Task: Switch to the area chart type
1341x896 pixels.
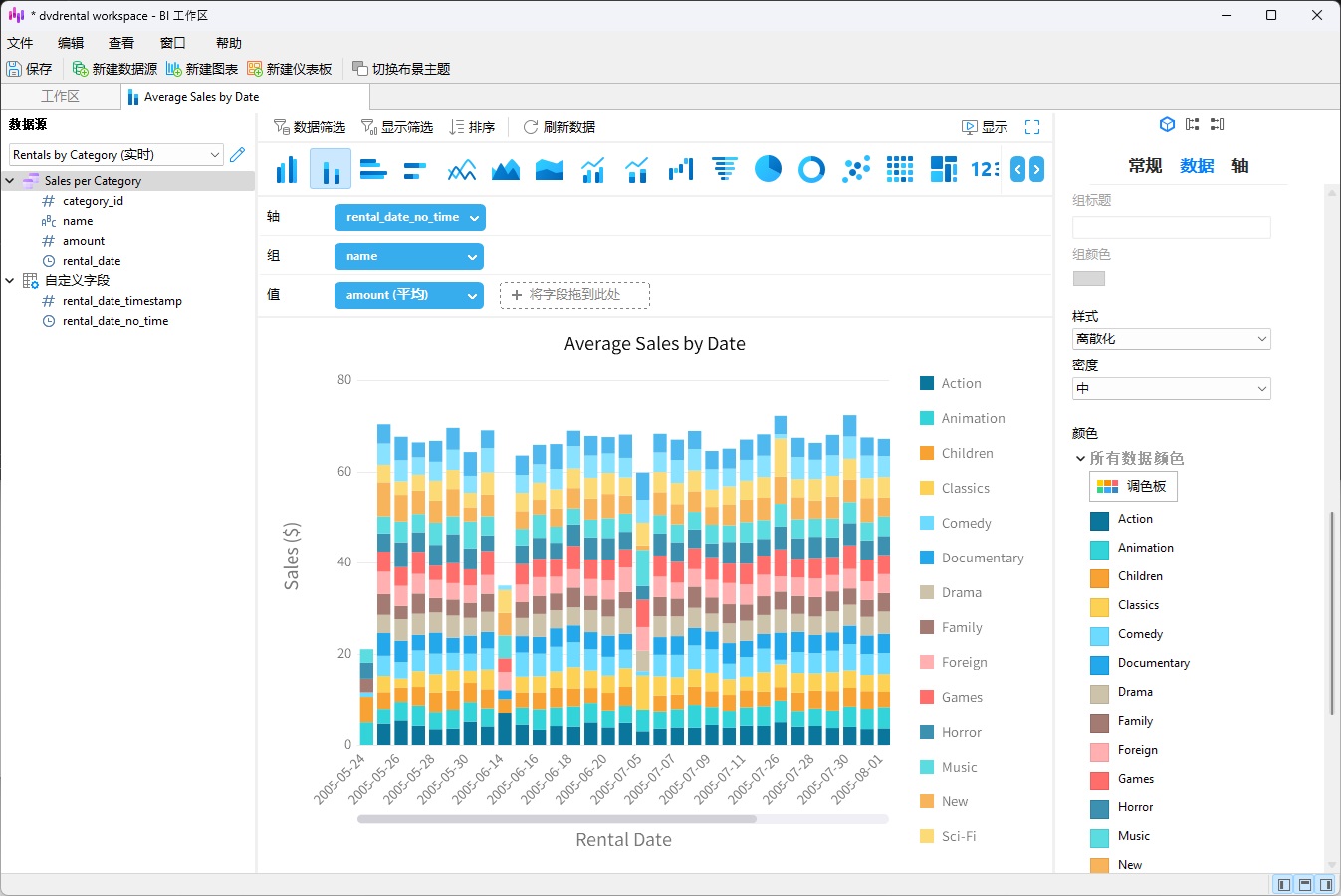Action: click(x=505, y=169)
